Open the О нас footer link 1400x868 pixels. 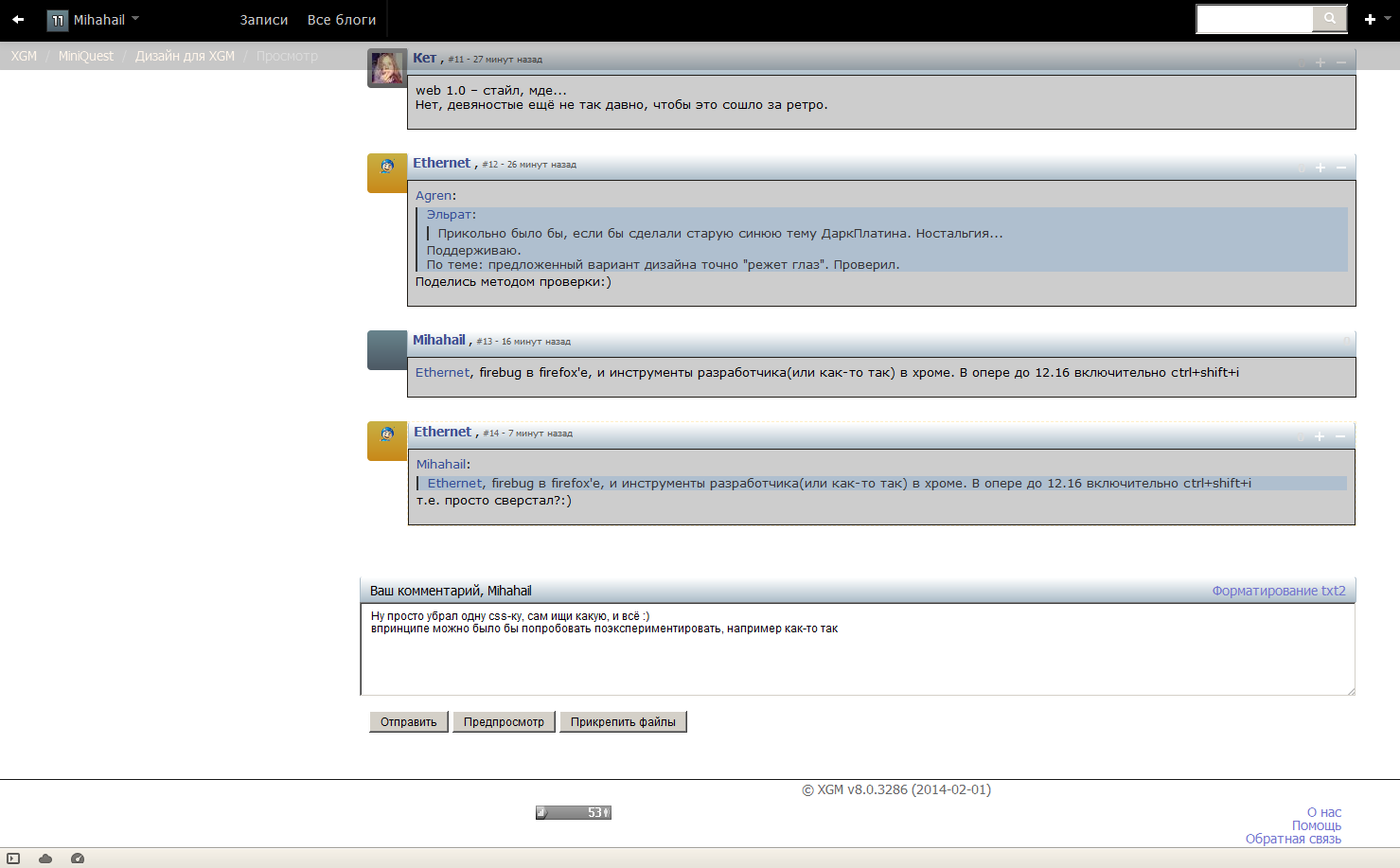tap(1324, 812)
